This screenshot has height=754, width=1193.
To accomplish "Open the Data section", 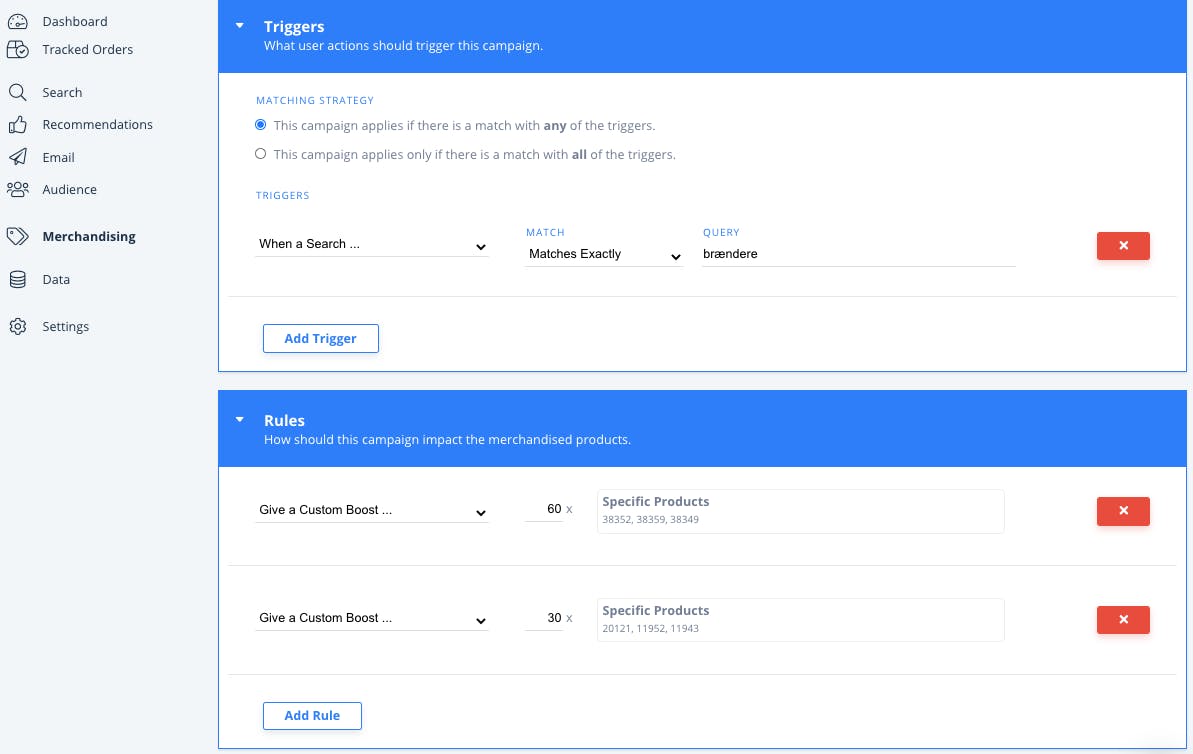I will (x=56, y=279).
